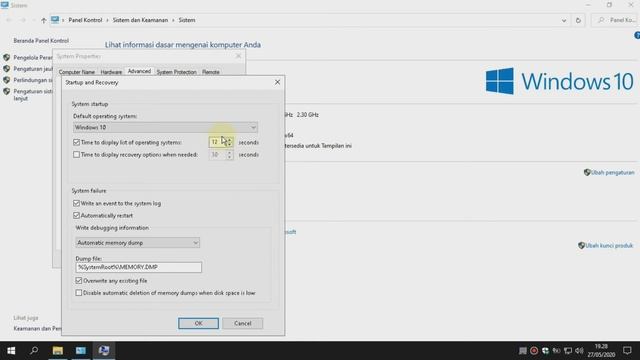The width and height of the screenshot is (640, 360).
Task: Confirm with the OK button
Action: click(x=198, y=323)
